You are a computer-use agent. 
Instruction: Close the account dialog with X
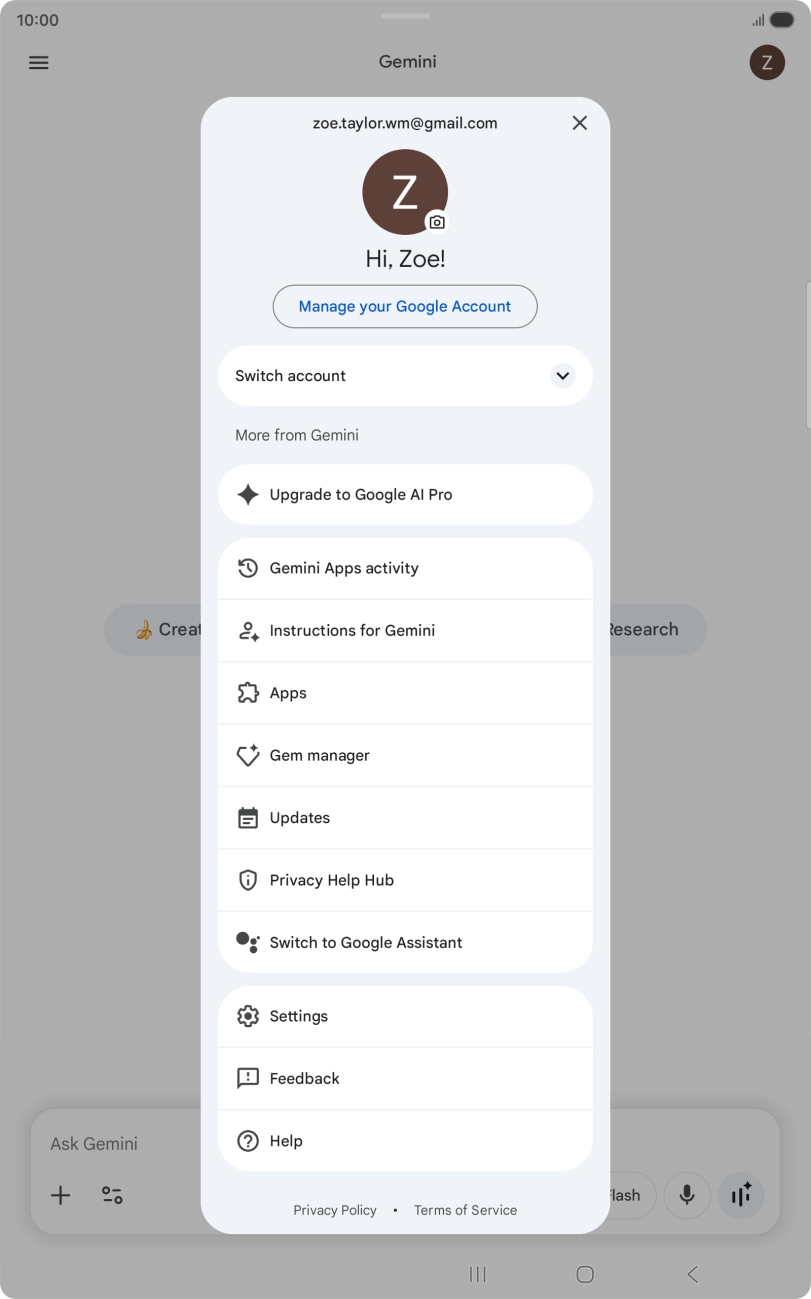pyautogui.click(x=580, y=123)
